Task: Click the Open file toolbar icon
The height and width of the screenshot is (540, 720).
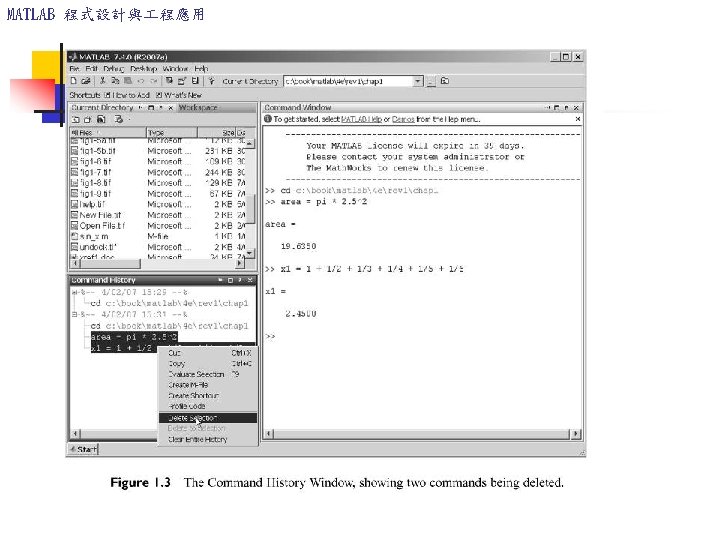Action: tap(85, 81)
